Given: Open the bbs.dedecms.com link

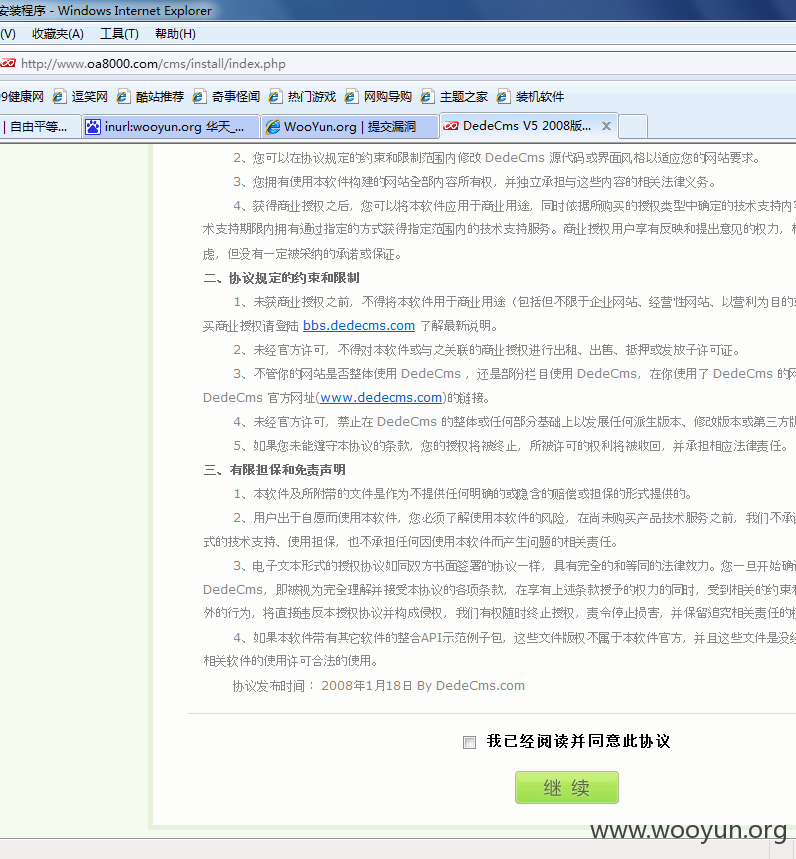Looking at the screenshot, I should pos(359,325).
